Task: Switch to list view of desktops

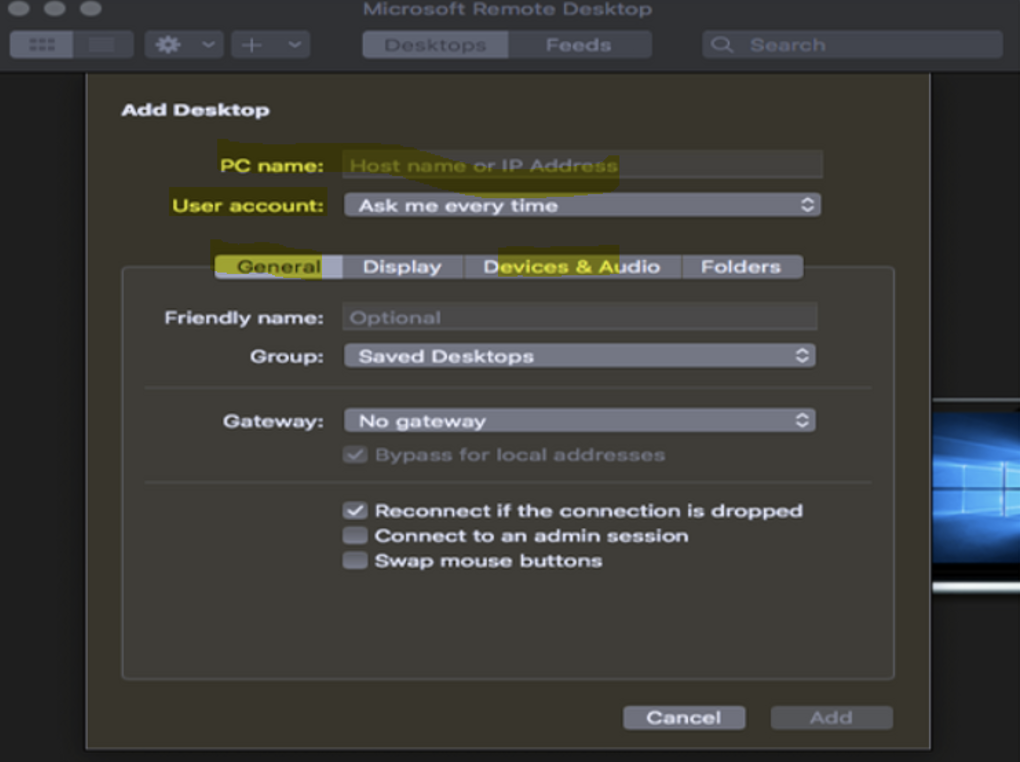Action: [103, 45]
